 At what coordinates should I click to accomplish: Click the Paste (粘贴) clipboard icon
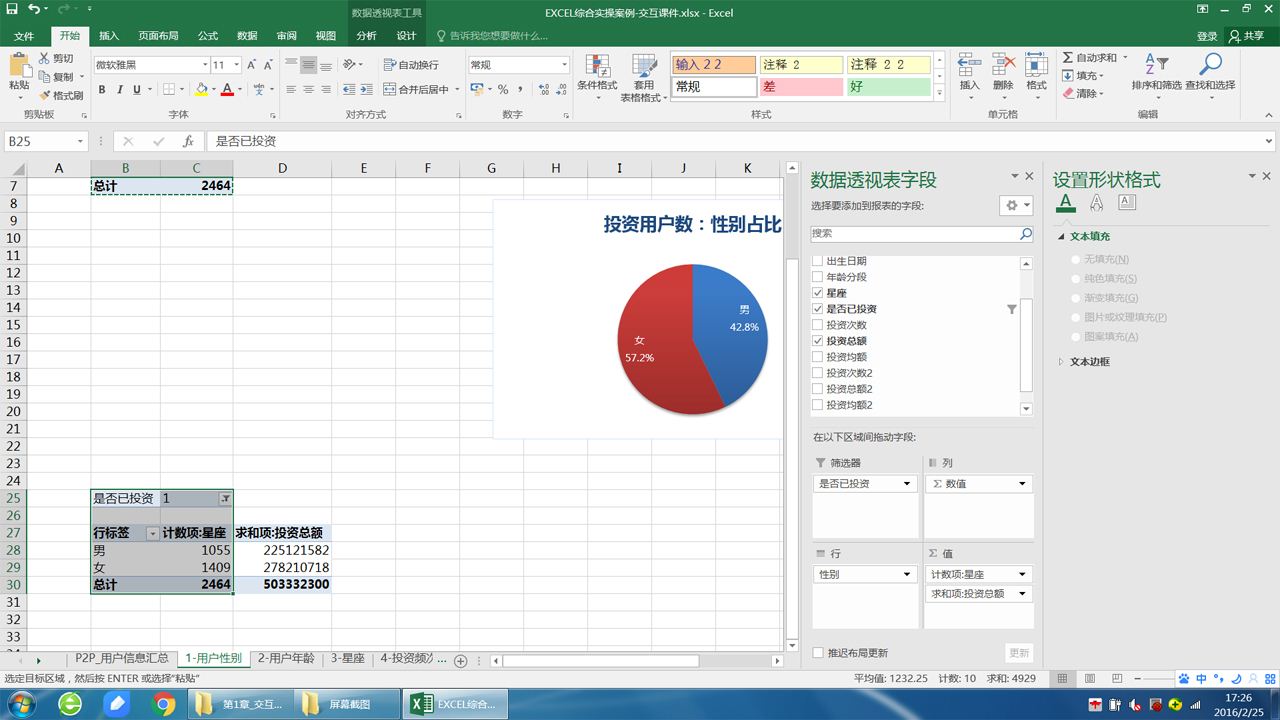point(19,65)
